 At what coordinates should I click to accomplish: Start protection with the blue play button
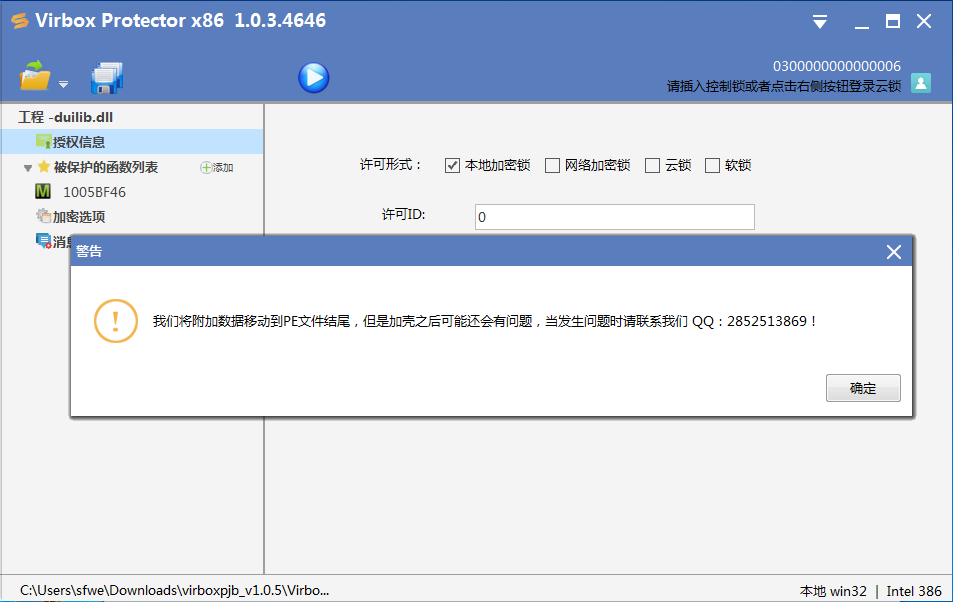pyautogui.click(x=314, y=78)
